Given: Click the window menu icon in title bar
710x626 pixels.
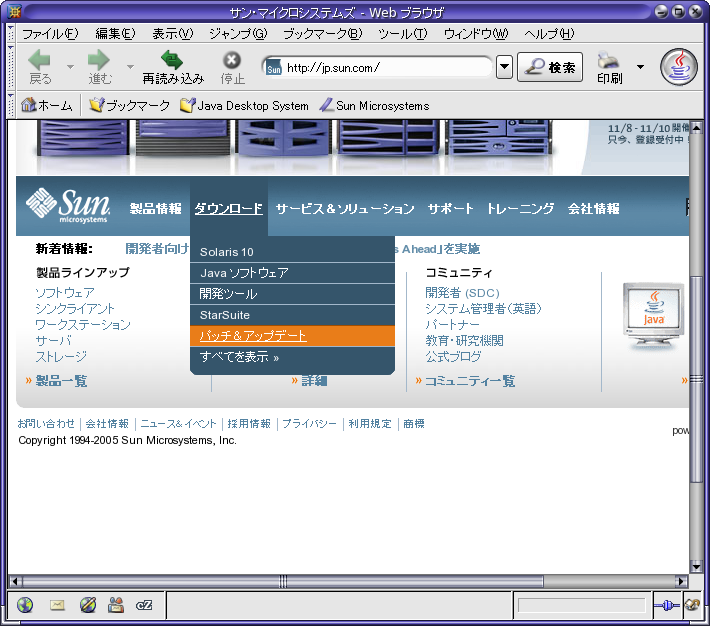Looking at the screenshot, I should (14, 11).
